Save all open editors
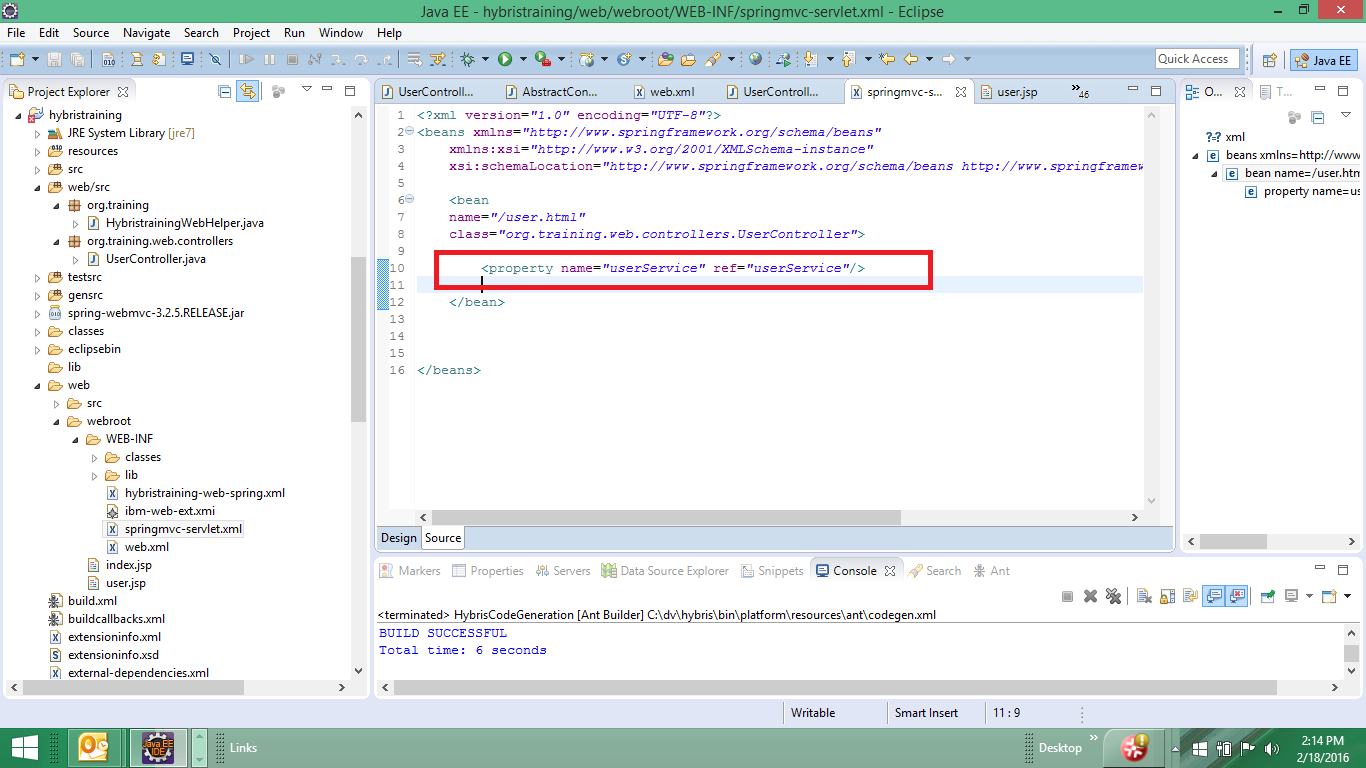1366x768 pixels. [75, 58]
